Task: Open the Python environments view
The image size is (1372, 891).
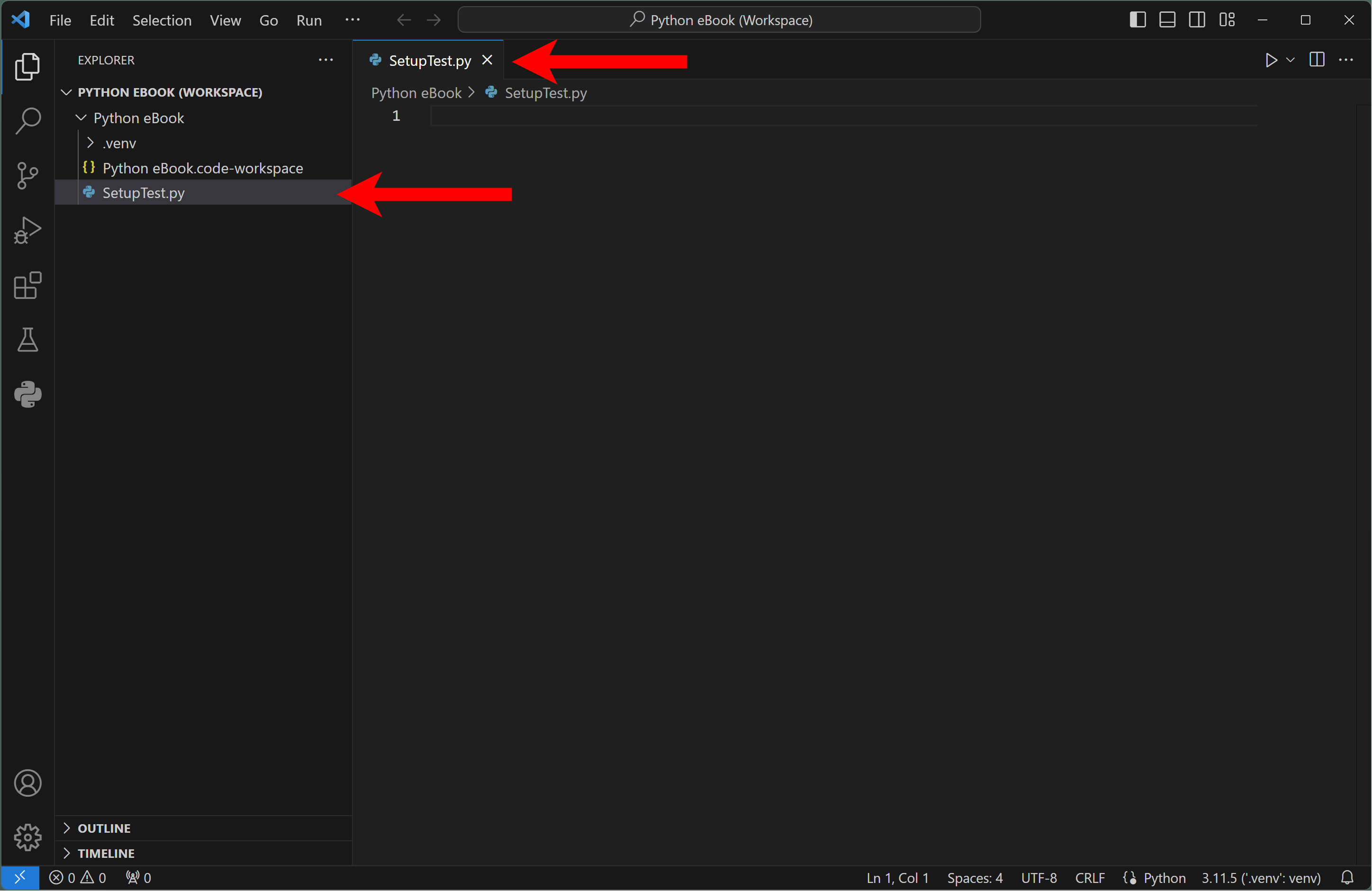Action: tap(27, 394)
